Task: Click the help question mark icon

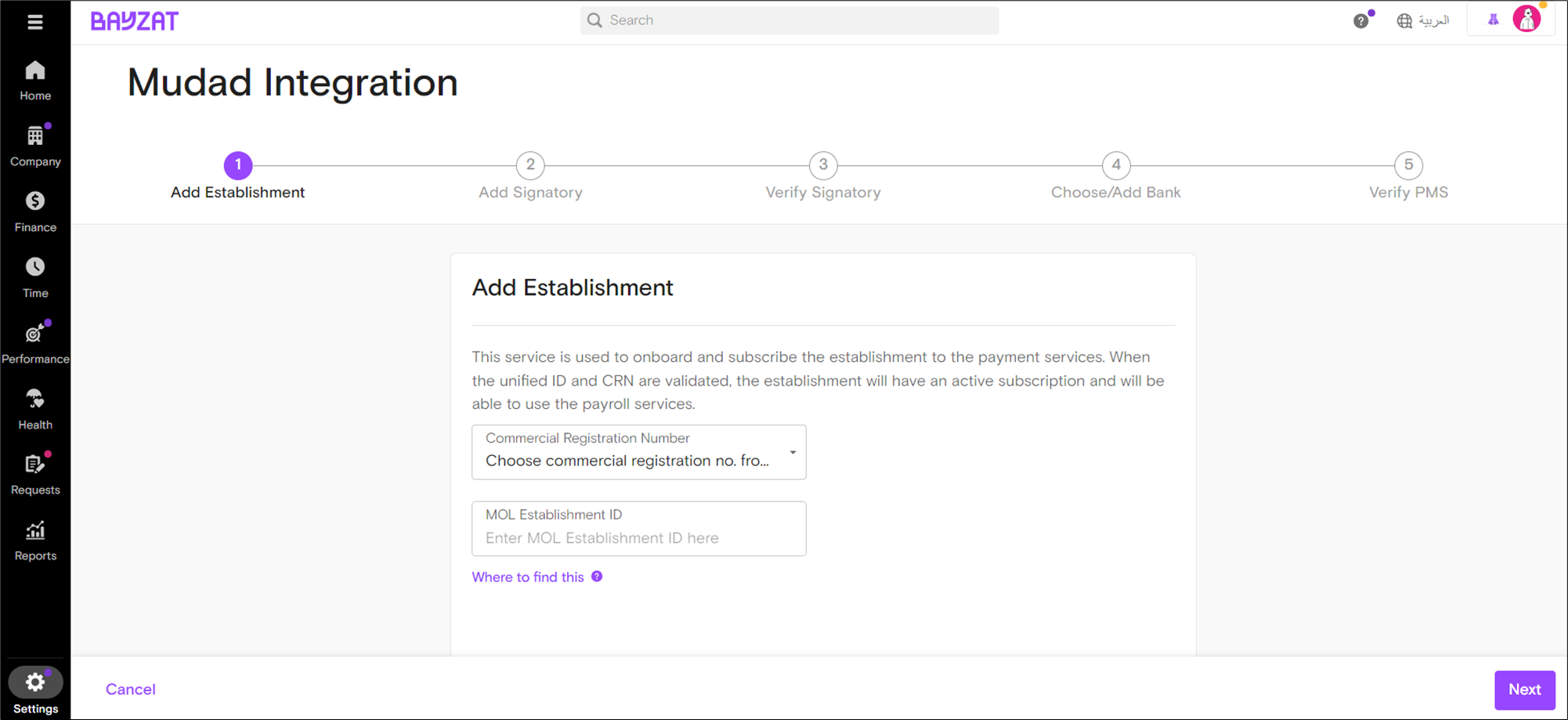Action: click(1361, 21)
